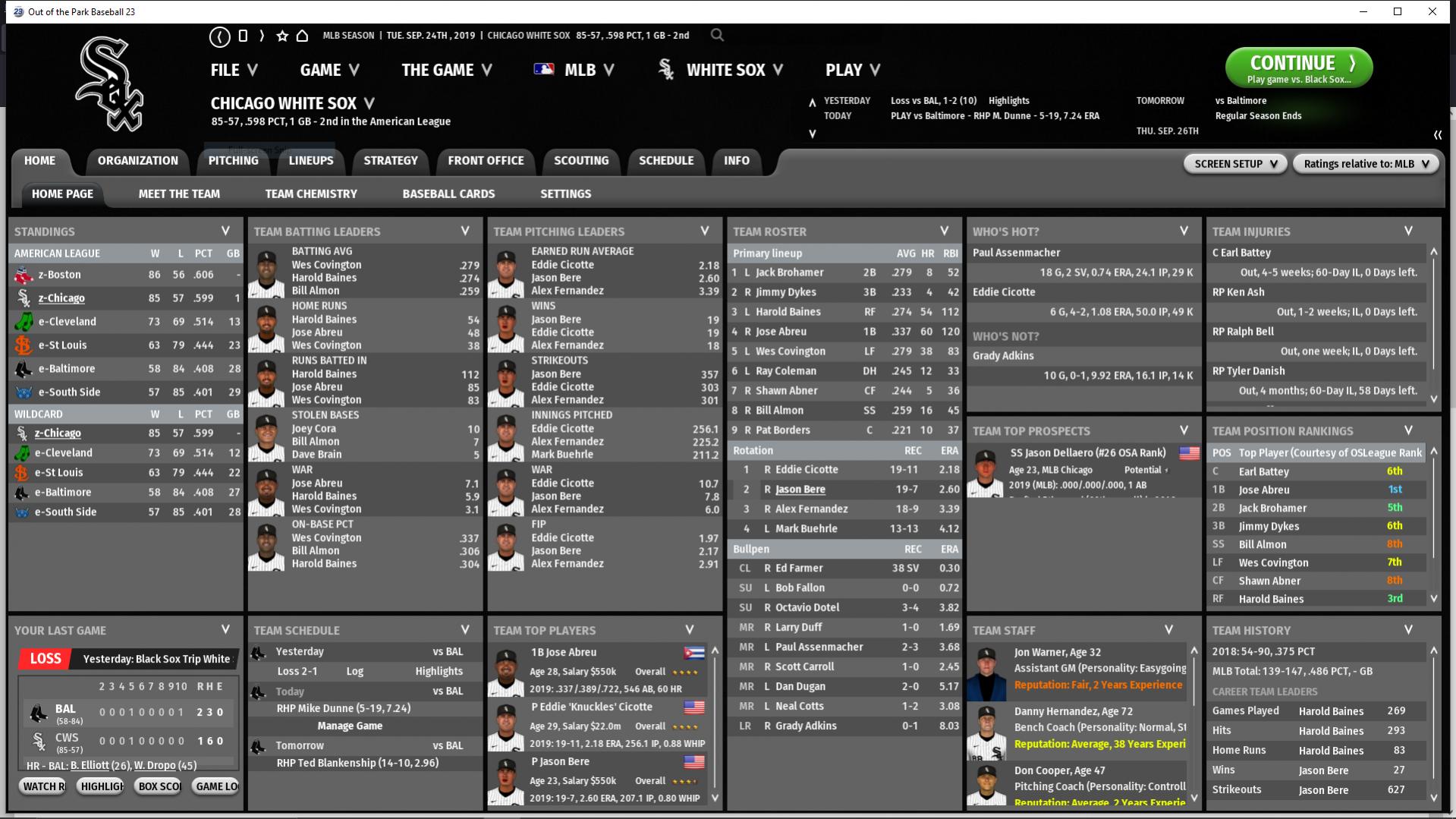Open the TEAM HISTORY panel dropdown arrow
1456x819 pixels.
1409,630
